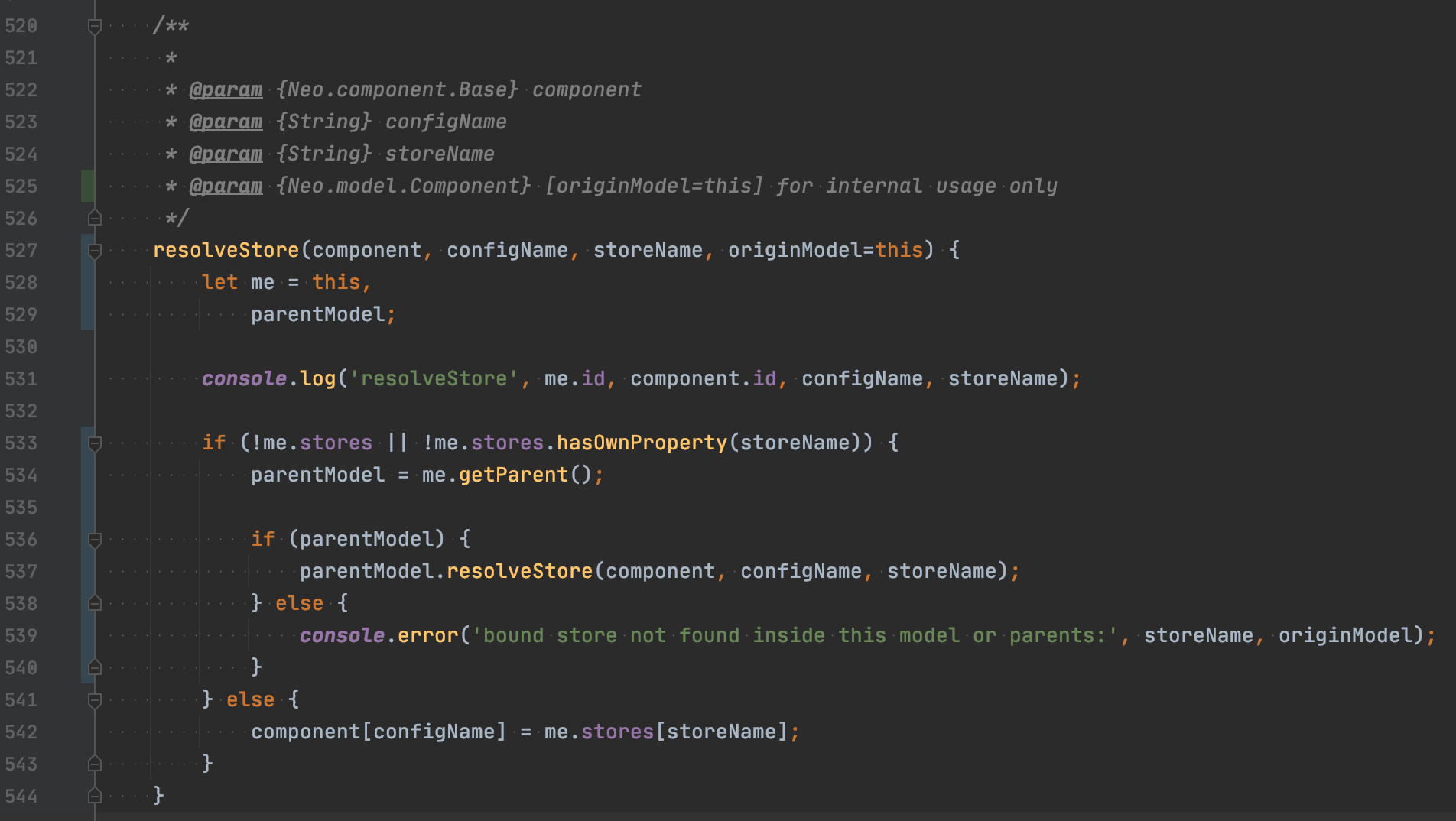Click @param tag for Neo.component.Base component
Viewport: 1456px width, 821px height.
click(x=226, y=89)
